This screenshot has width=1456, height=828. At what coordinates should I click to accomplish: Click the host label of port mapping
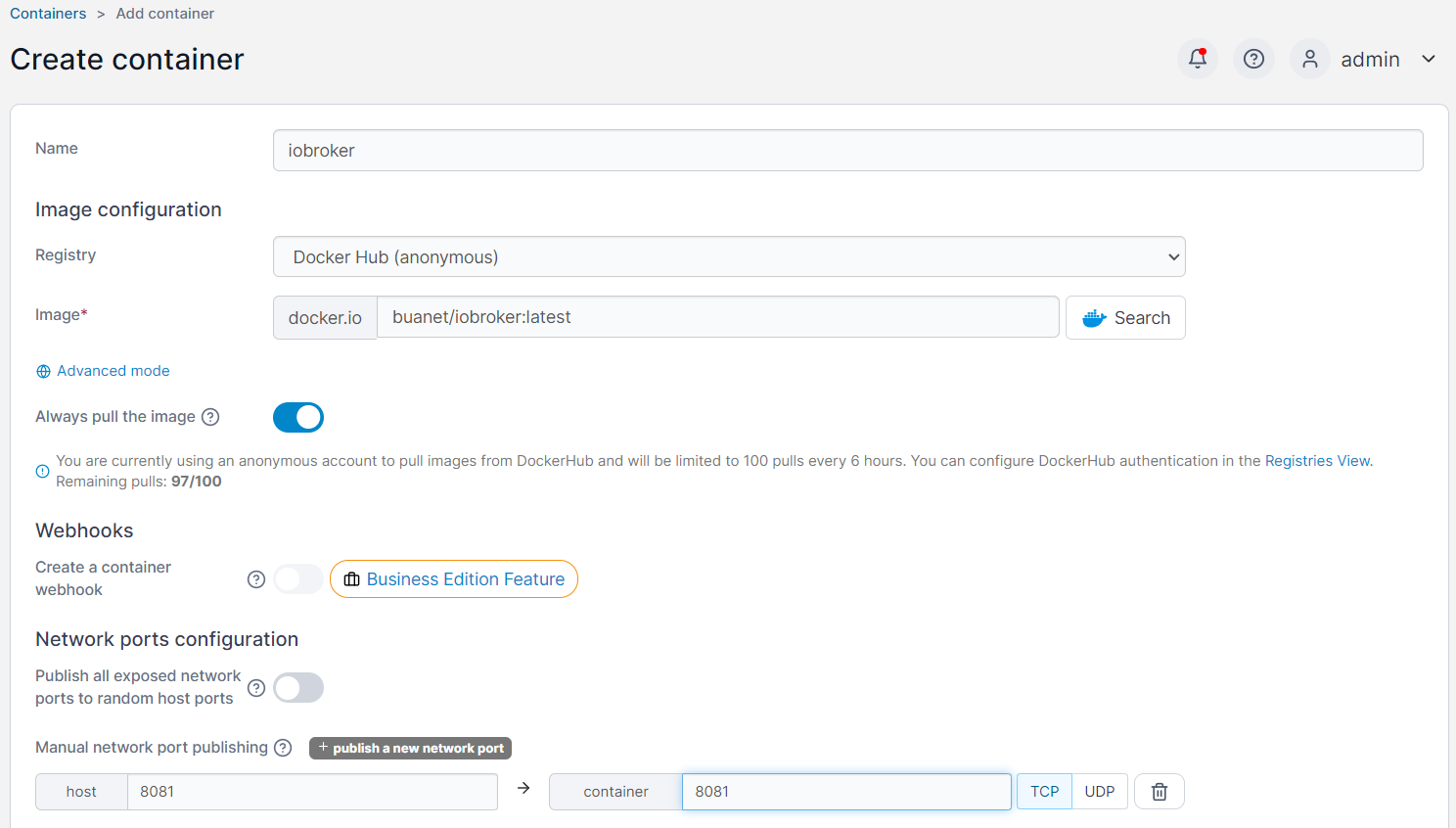(x=81, y=792)
